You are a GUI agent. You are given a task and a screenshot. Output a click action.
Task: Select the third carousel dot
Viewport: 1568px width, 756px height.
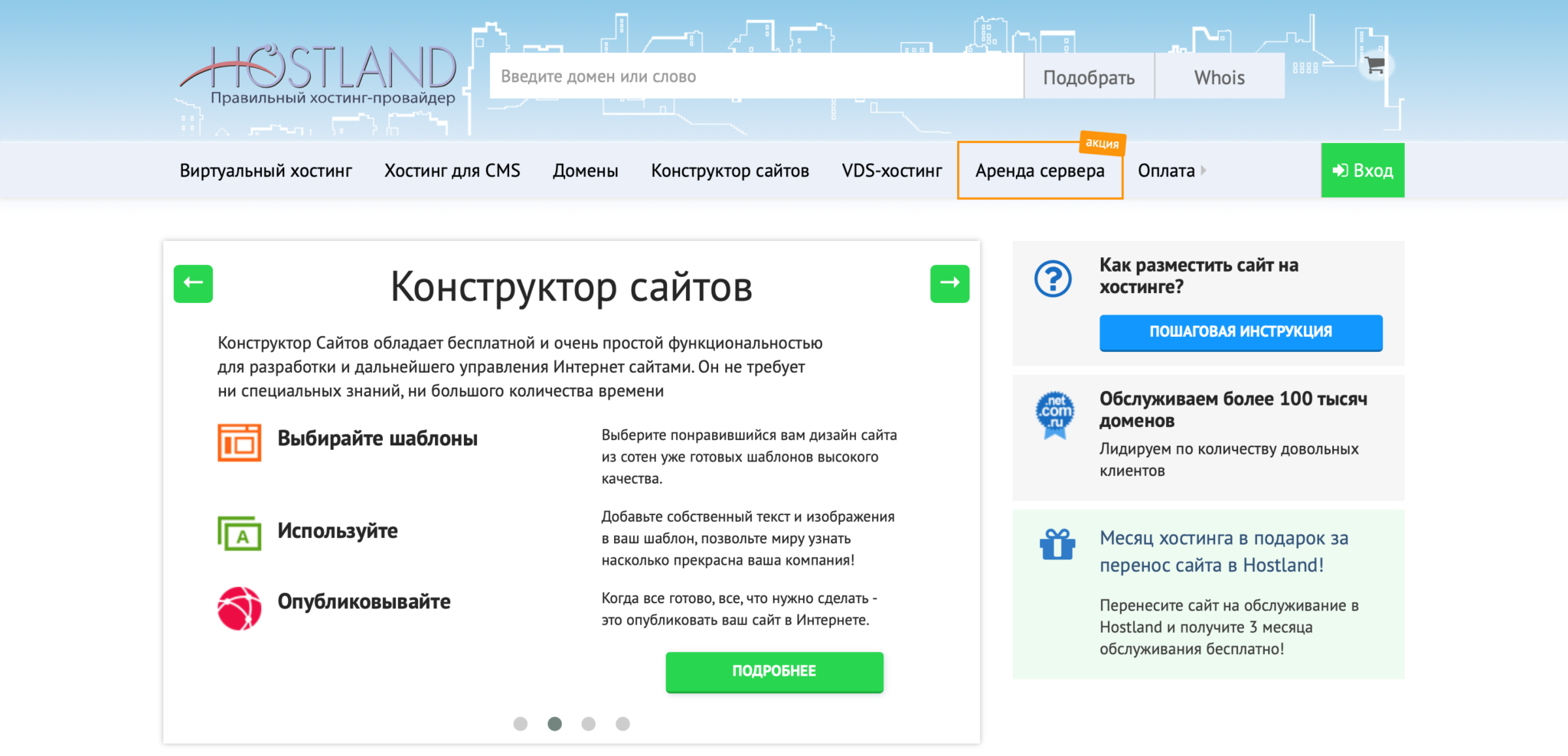click(589, 724)
